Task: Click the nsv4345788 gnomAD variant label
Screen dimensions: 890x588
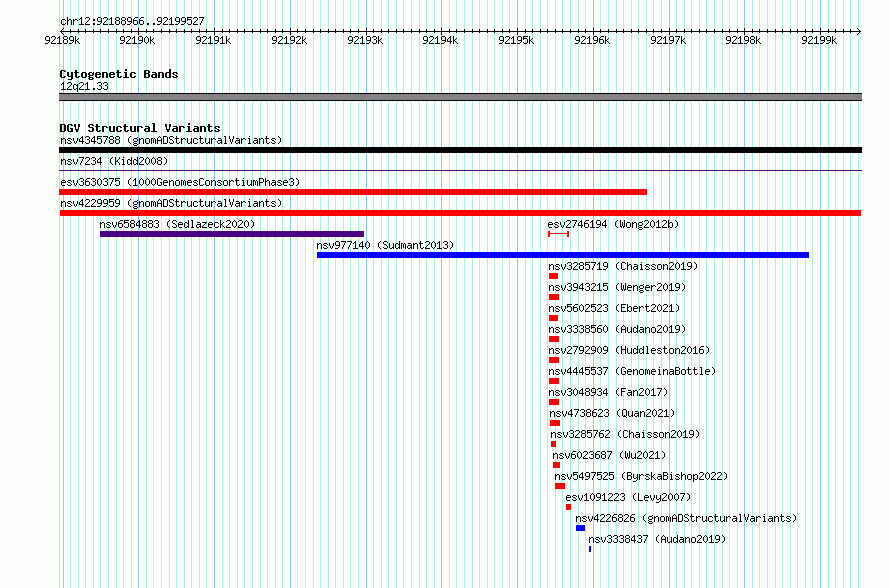Action: pos(171,140)
